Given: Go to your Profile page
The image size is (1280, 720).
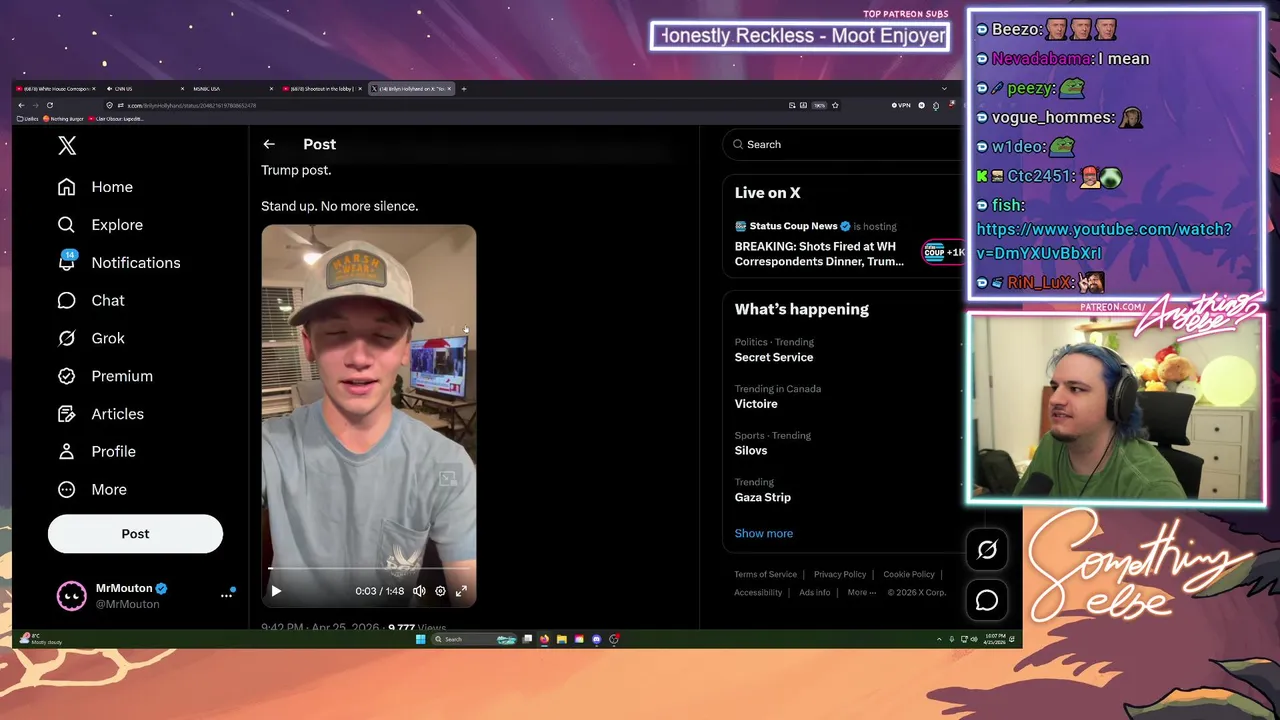Looking at the screenshot, I should coord(96,452).
